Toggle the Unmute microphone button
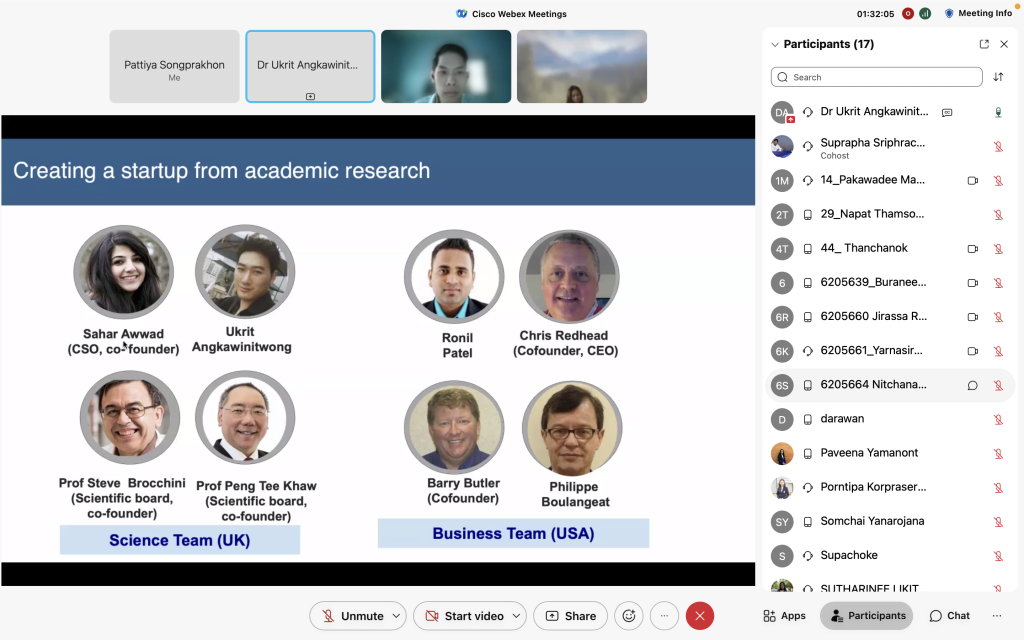 click(x=351, y=616)
